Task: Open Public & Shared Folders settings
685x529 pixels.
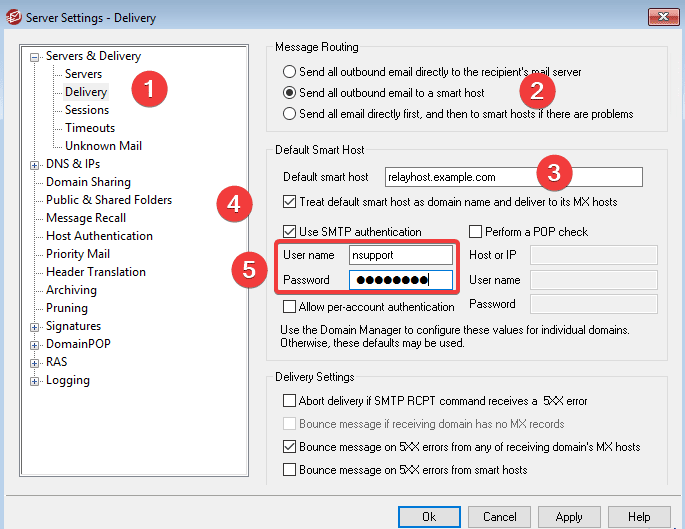Action: [109, 200]
